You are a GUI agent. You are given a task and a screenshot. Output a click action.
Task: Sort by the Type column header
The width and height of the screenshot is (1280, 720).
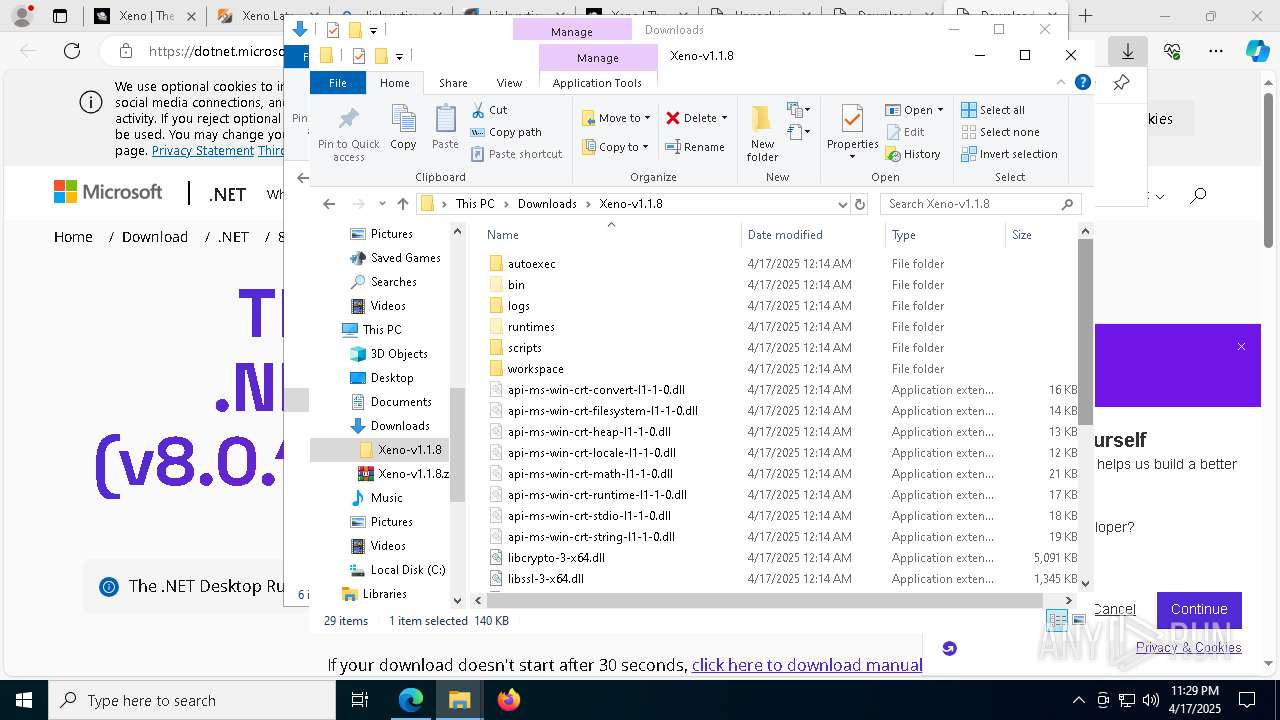[x=904, y=235]
